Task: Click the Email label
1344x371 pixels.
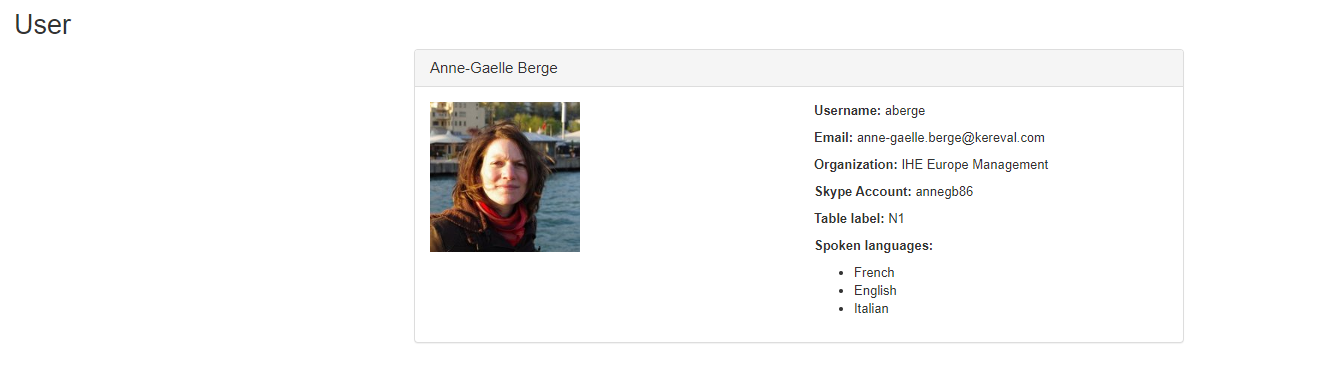Action: coord(834,138)
